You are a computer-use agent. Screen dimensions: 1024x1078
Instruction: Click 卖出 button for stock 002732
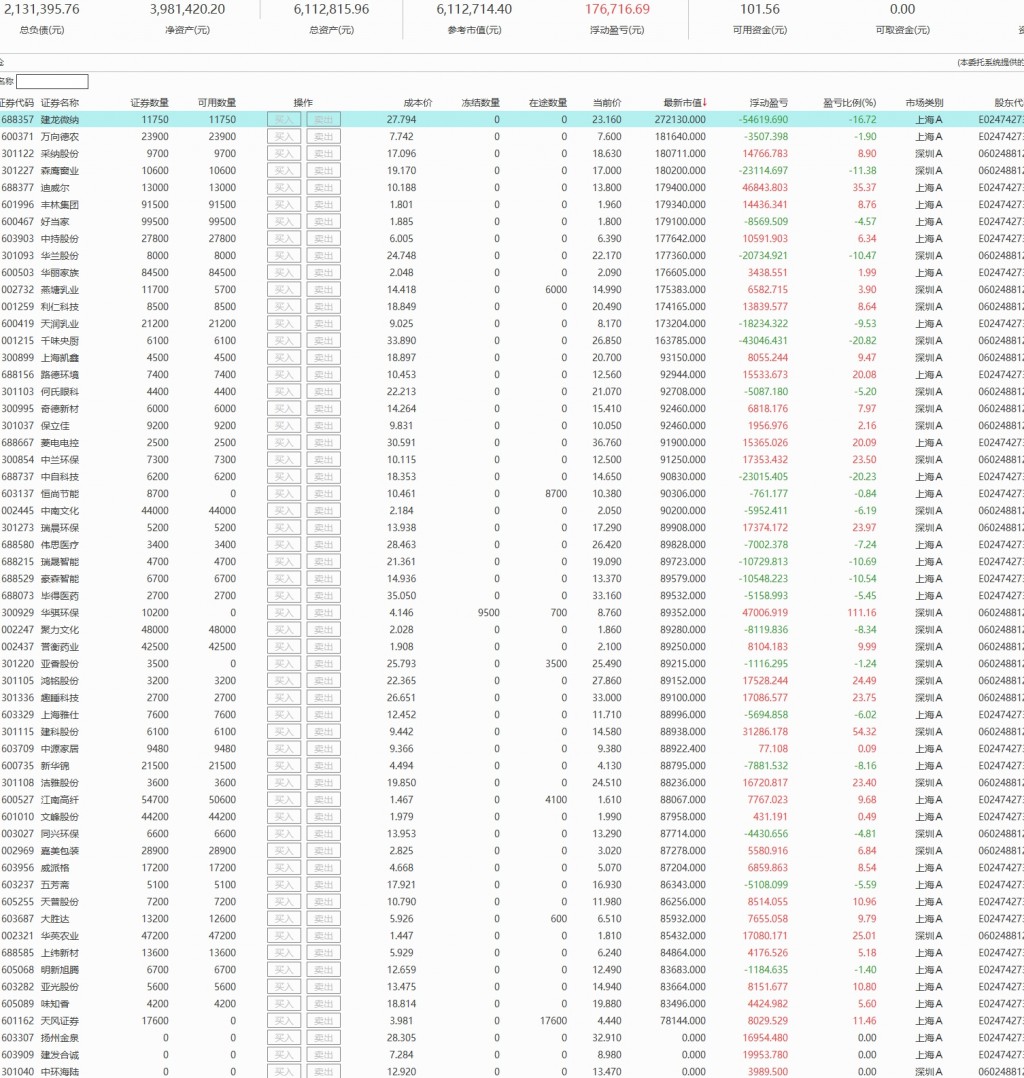pos(323,289)
